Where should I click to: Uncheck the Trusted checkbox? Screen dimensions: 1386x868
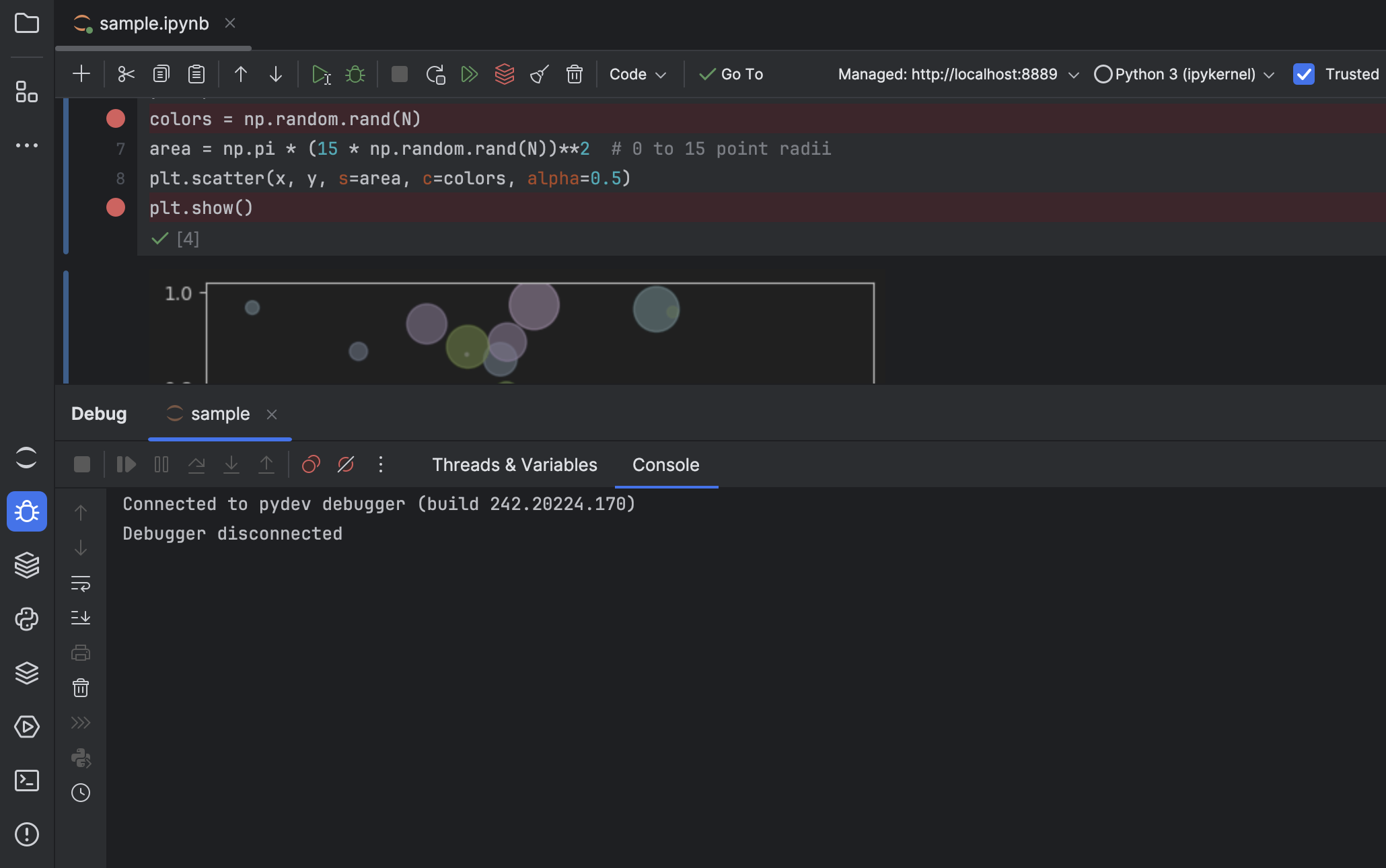(x=1303, y=74)
